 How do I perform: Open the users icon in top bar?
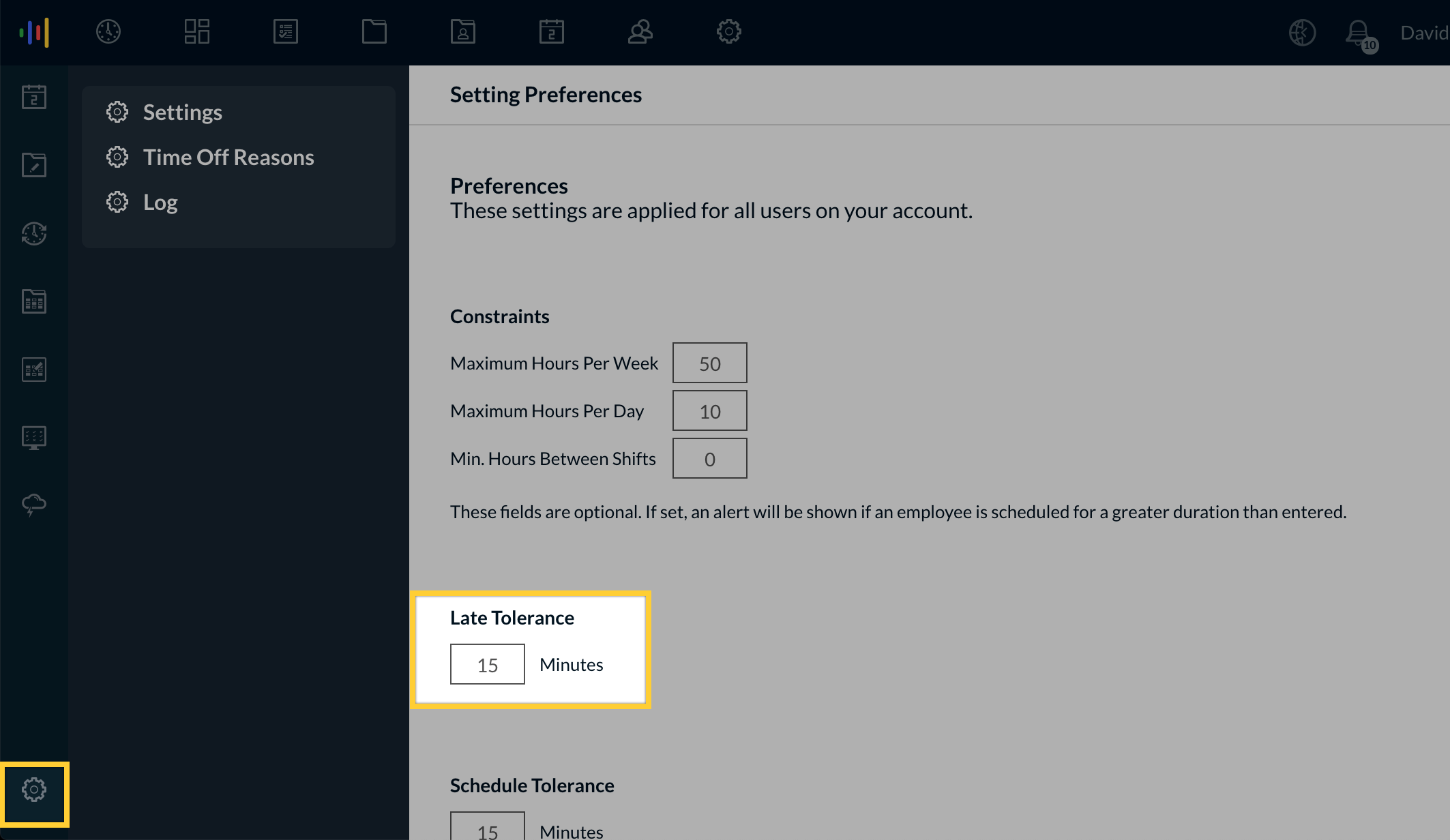pyautogui.click(x=640, y=31)
